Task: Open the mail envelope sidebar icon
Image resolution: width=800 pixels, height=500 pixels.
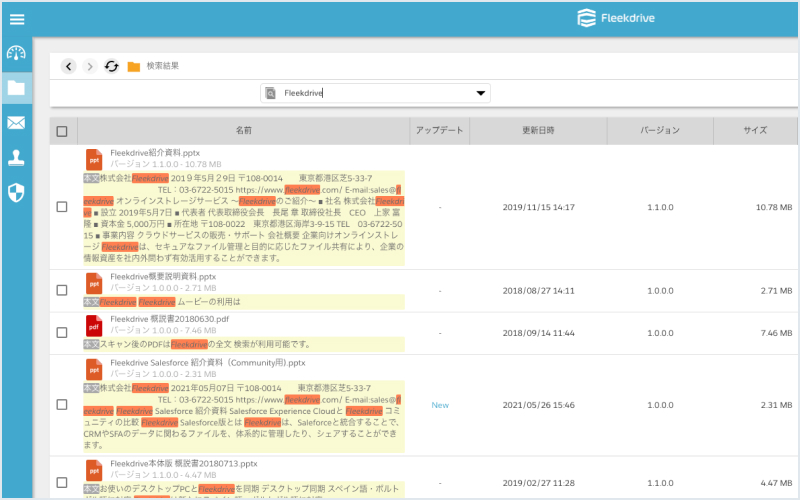Action: (16, 122)
